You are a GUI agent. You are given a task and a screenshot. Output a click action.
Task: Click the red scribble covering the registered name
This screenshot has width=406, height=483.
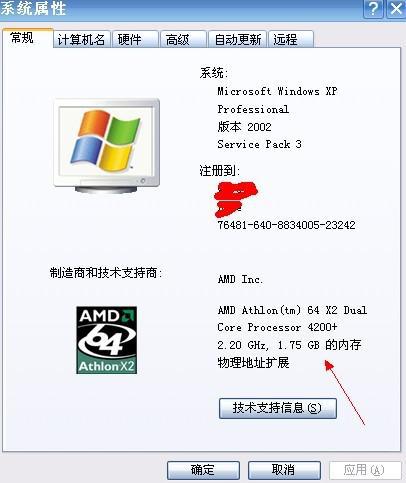pyautogui.click(x=235, y=199)
